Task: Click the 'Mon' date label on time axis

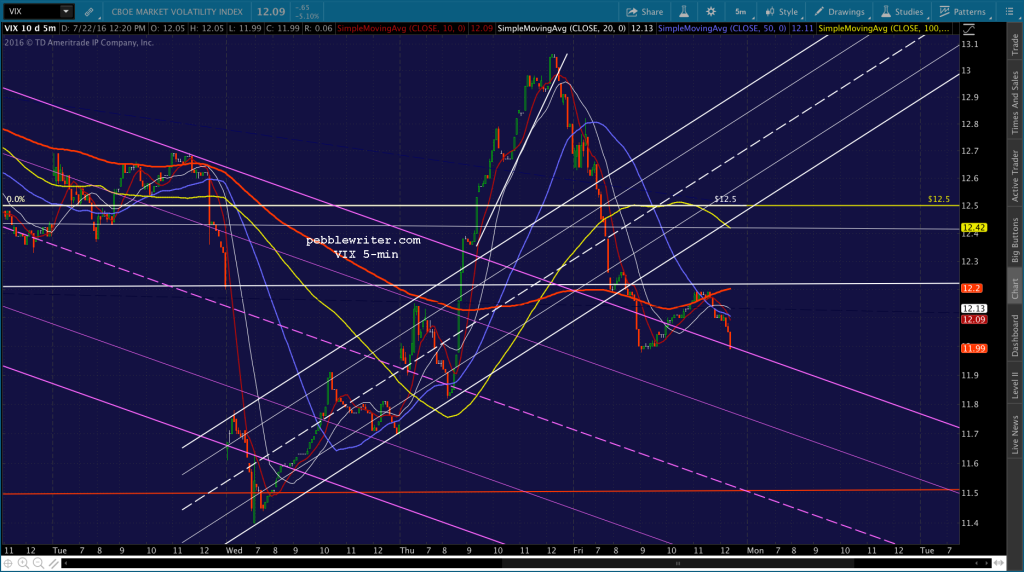Action: click(755, 550)
